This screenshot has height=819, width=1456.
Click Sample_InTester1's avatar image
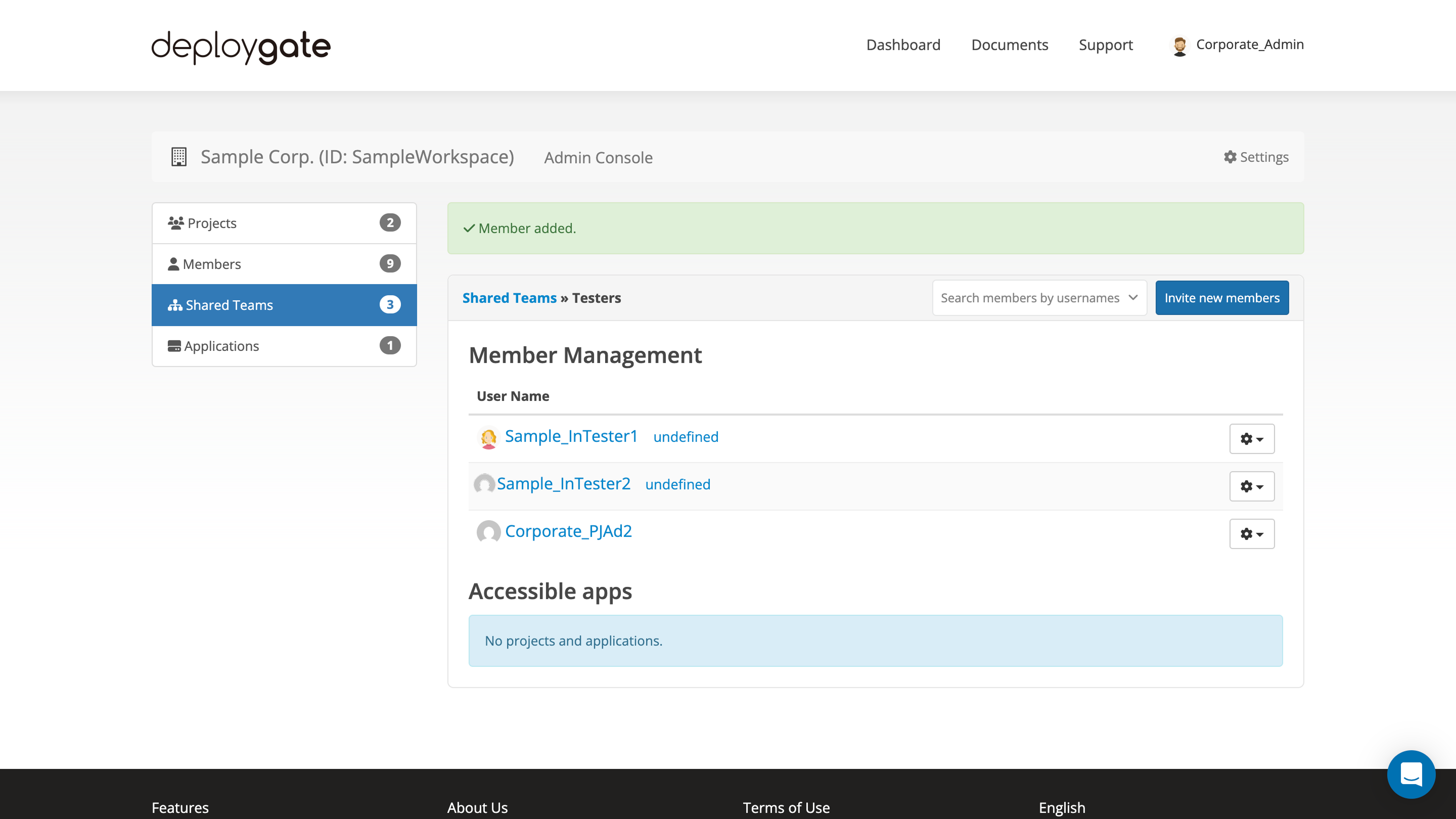click(x=487, y=438)
